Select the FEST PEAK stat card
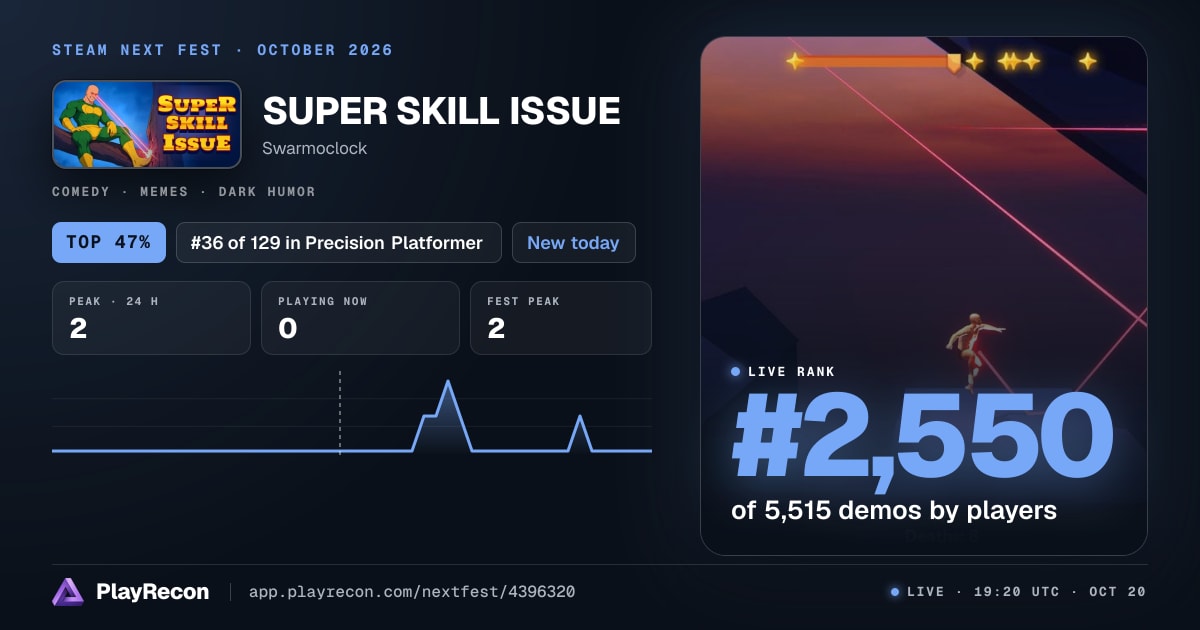 point(560,318)
